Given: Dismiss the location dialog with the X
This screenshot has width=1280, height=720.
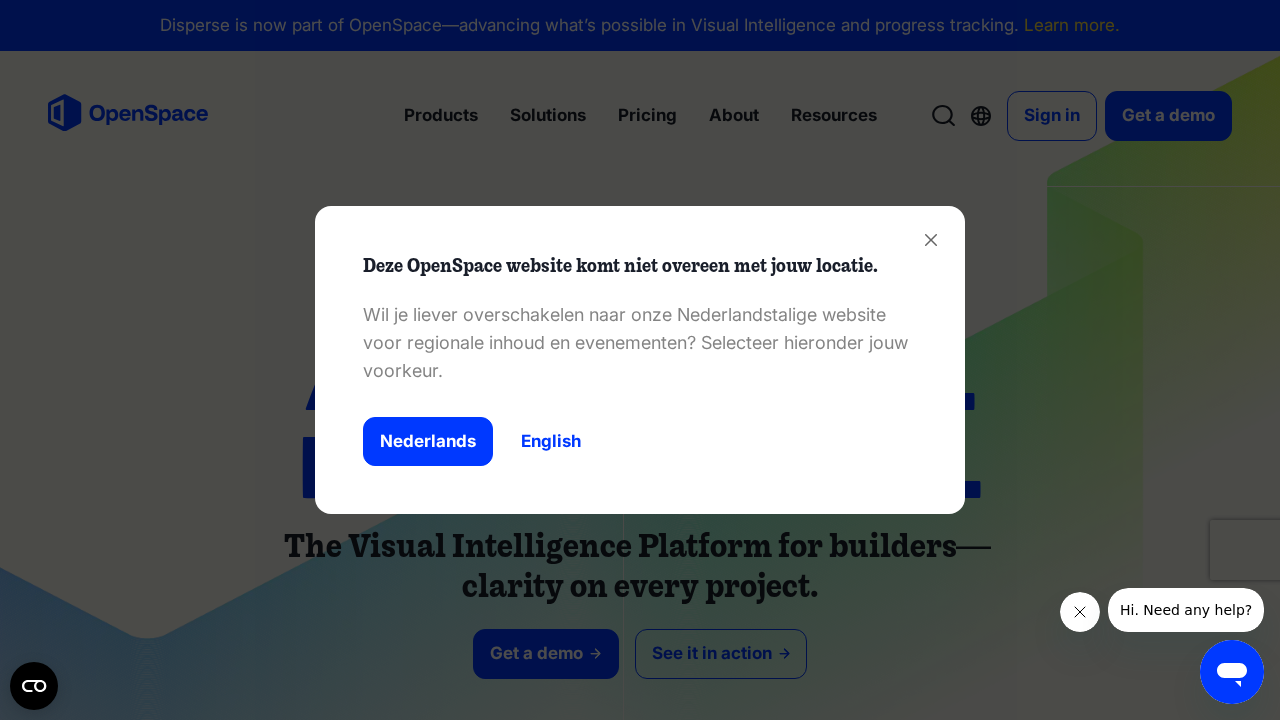Looking at the screenshot, I should coord(930,240).
